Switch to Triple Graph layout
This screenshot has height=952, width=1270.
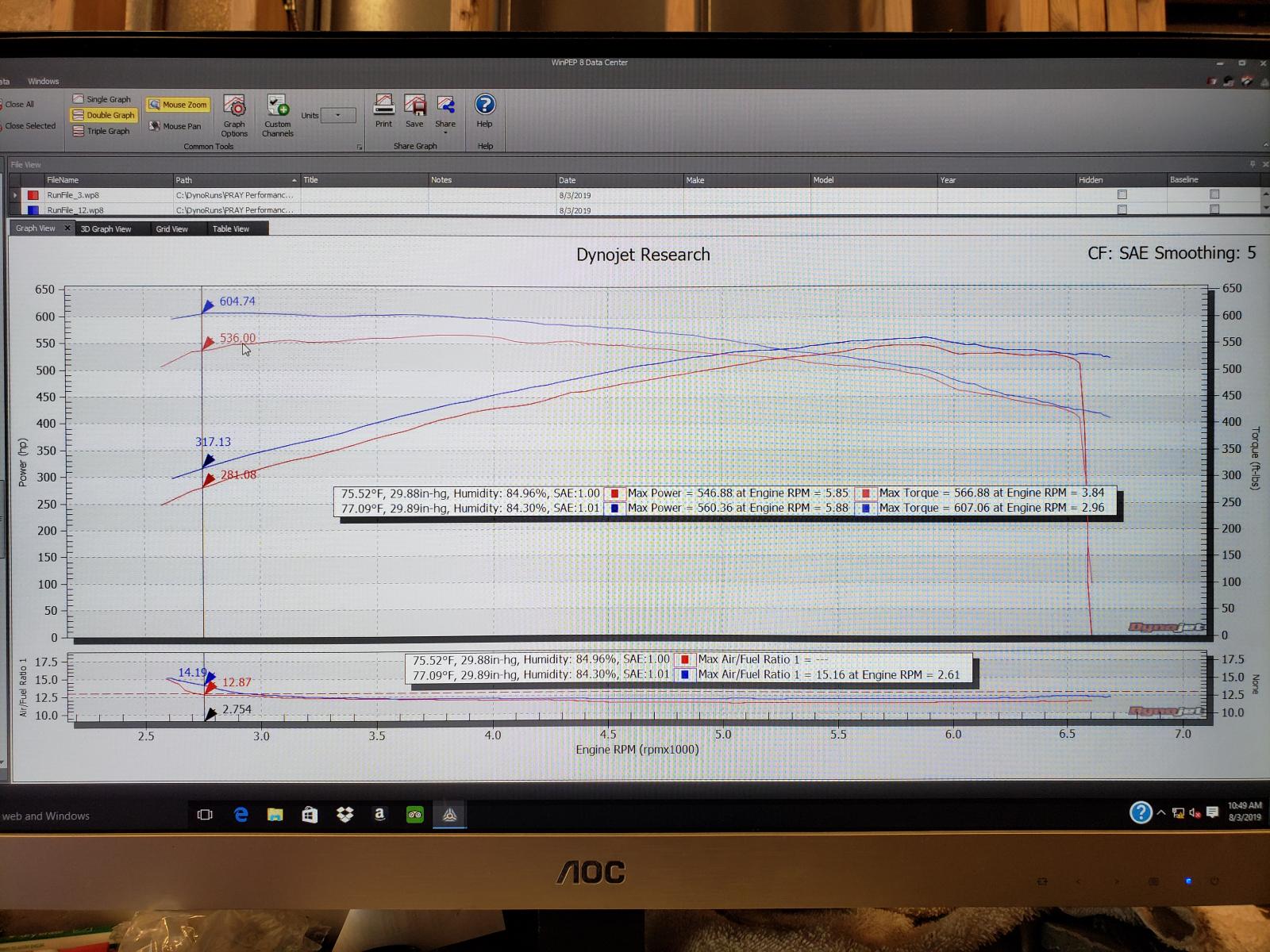click(x=101, y=131)
